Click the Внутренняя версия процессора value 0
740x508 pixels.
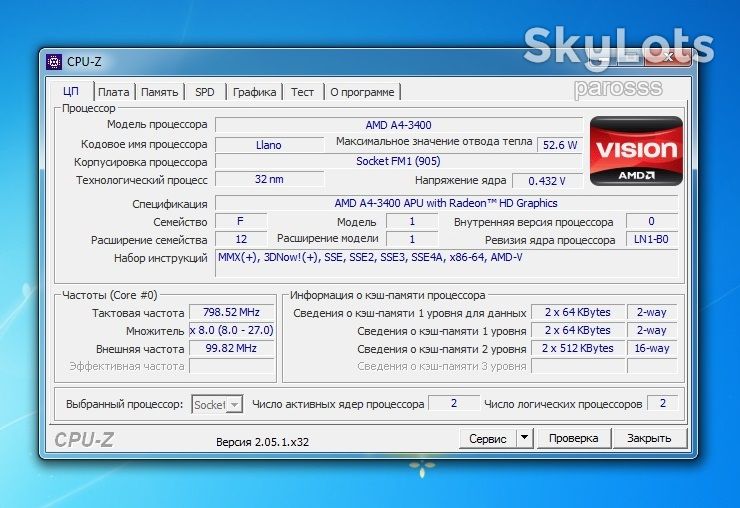[x=652, y=221]
